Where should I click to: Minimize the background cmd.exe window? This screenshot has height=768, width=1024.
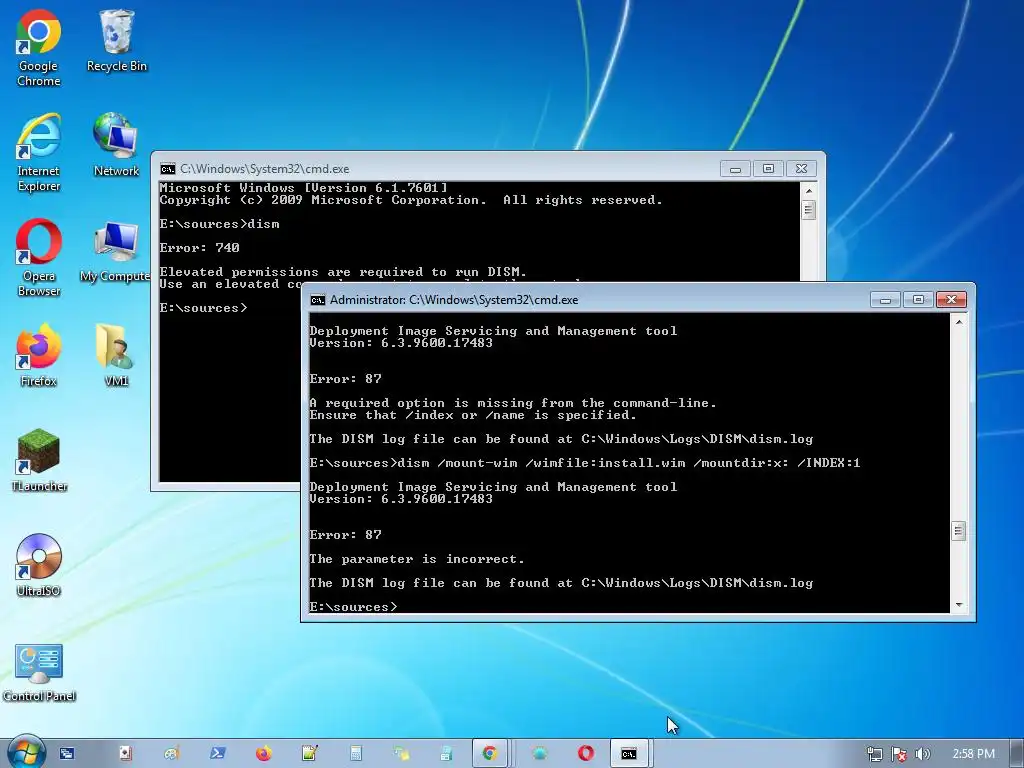735,168
